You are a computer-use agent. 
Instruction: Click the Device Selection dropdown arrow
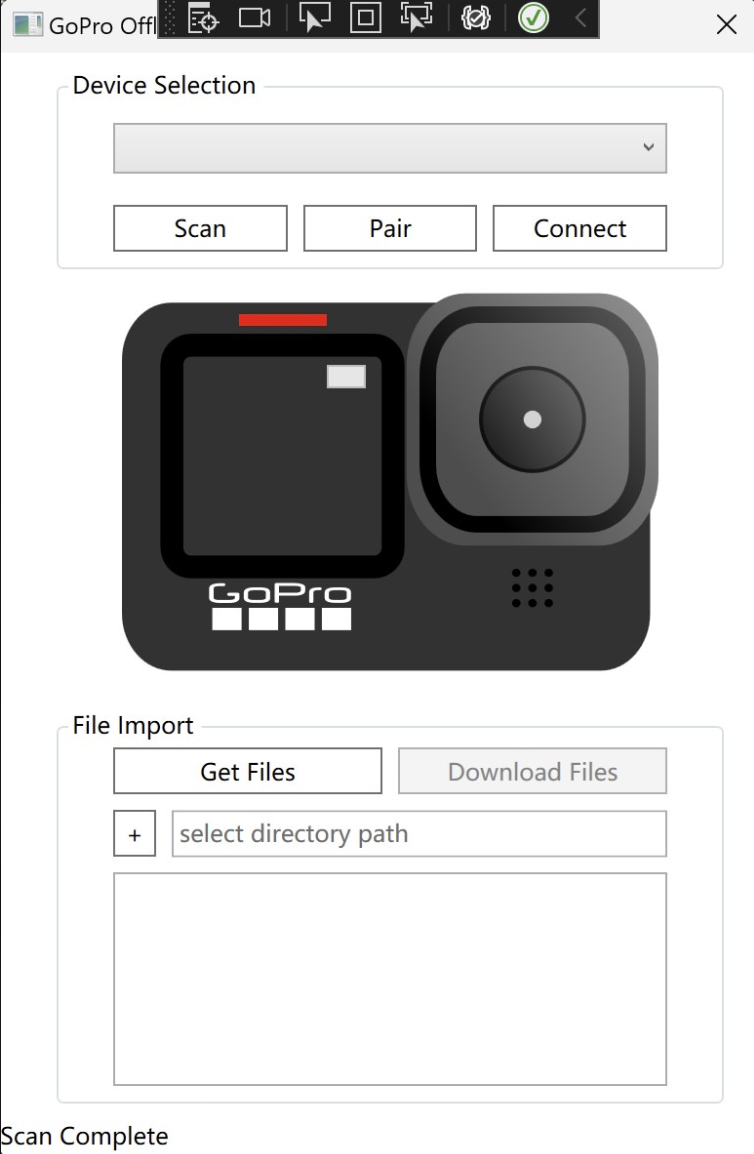coord(648,147)
